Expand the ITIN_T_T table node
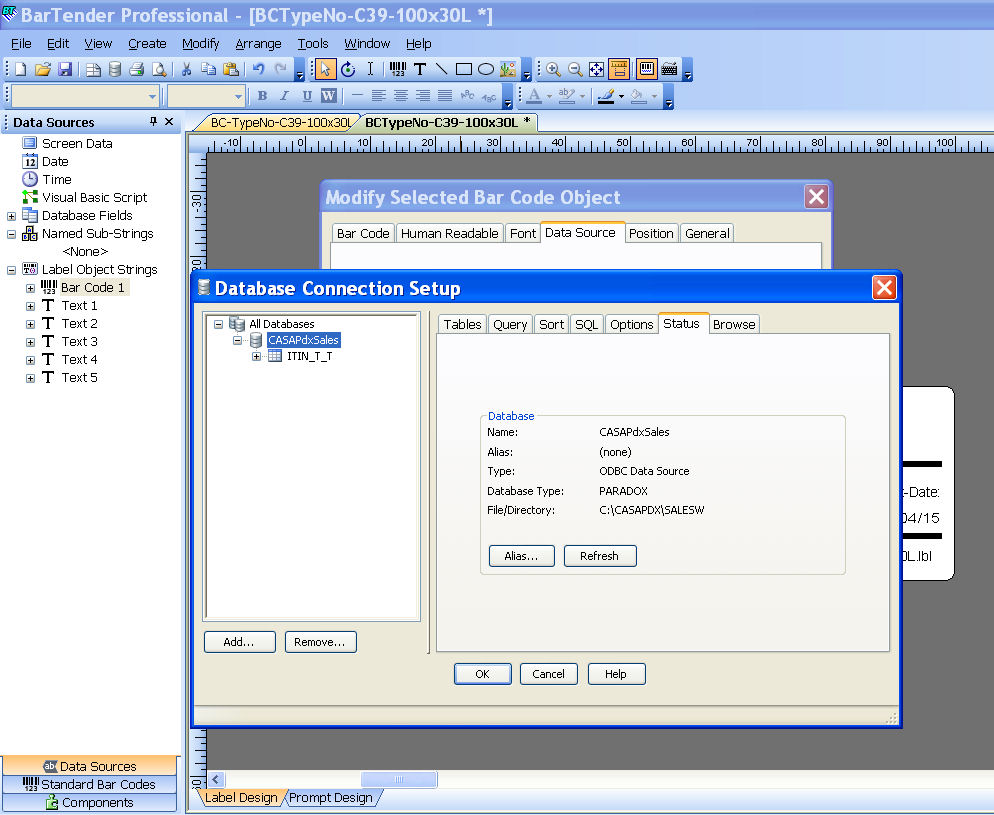The height and width of the screenshot is (815, 994). point(256,357)
